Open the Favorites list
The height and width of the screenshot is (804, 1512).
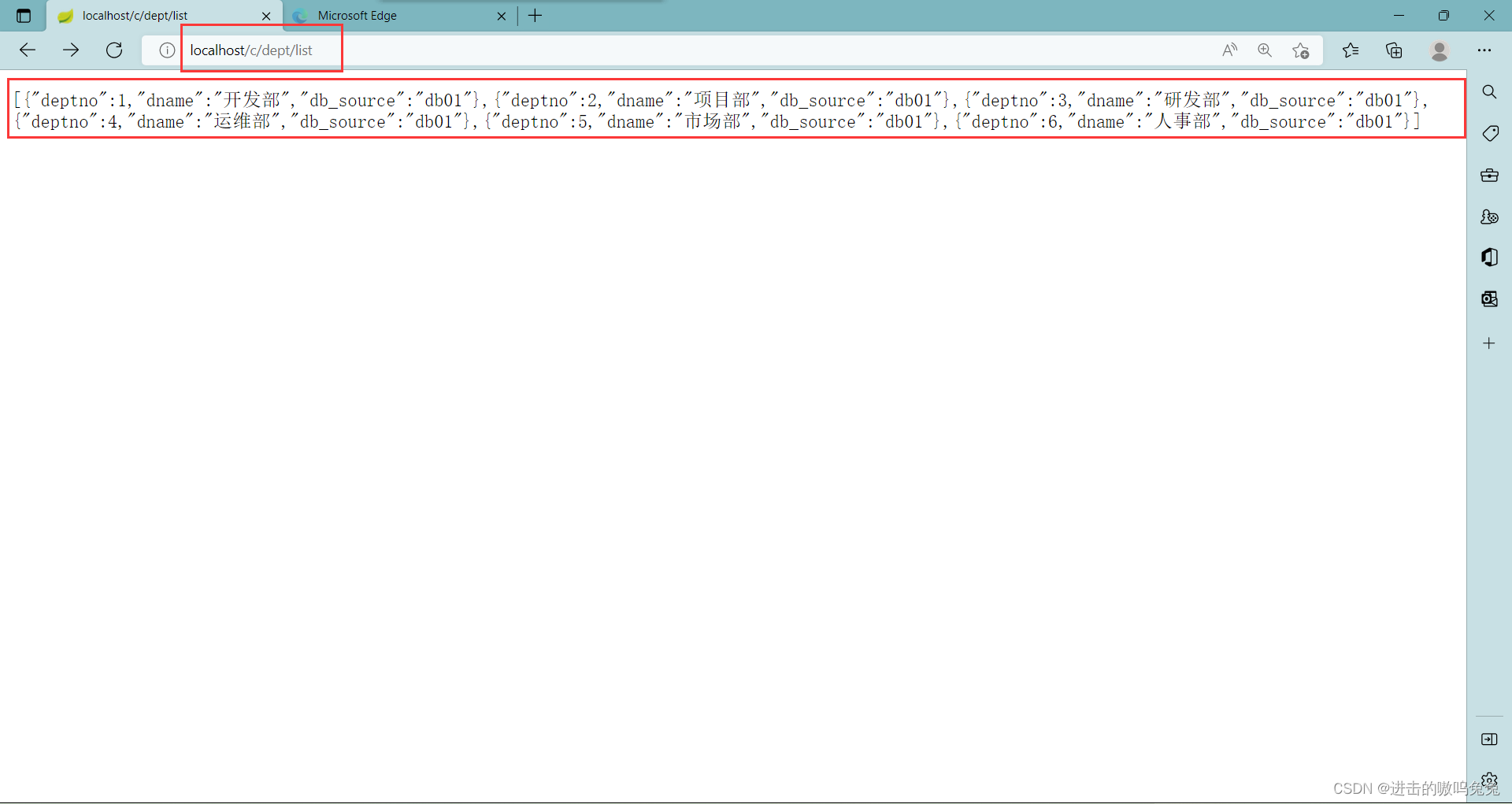(1351, 50)
